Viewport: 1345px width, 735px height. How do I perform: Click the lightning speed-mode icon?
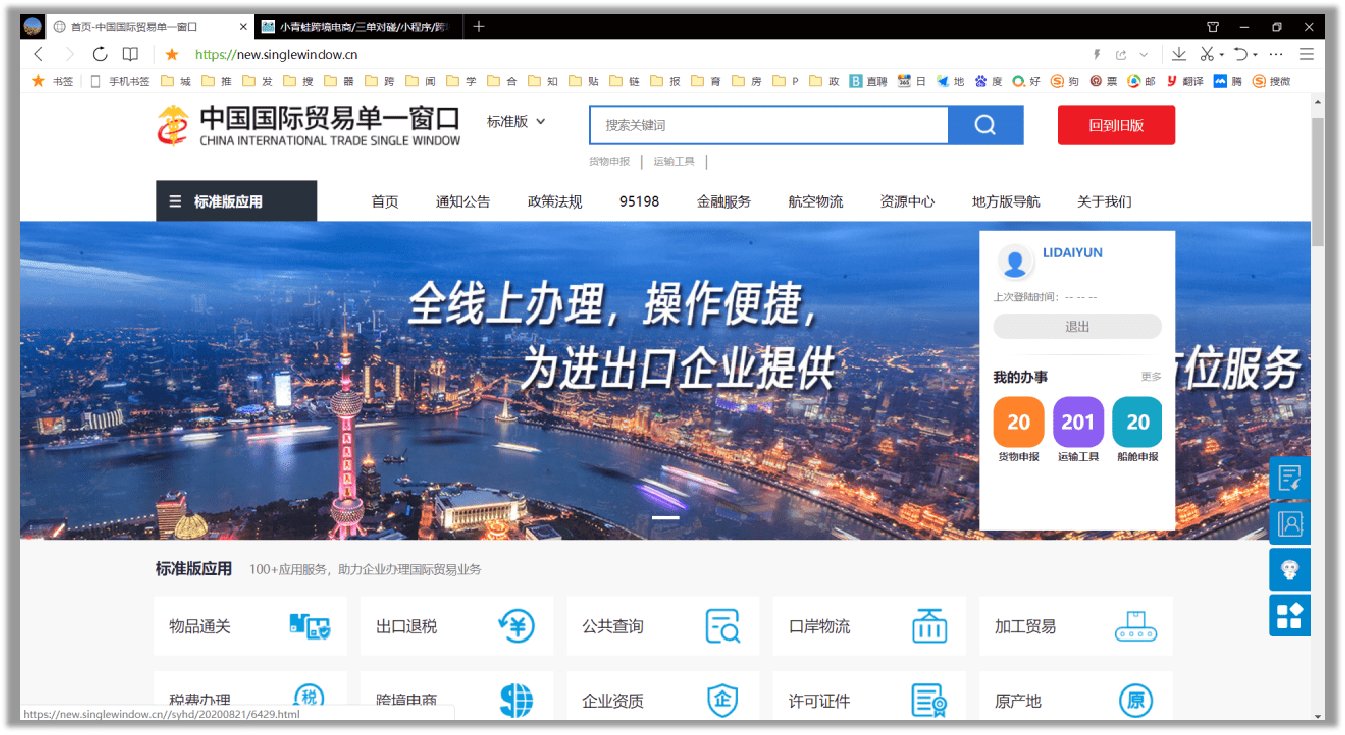(x=1097, y=54)
